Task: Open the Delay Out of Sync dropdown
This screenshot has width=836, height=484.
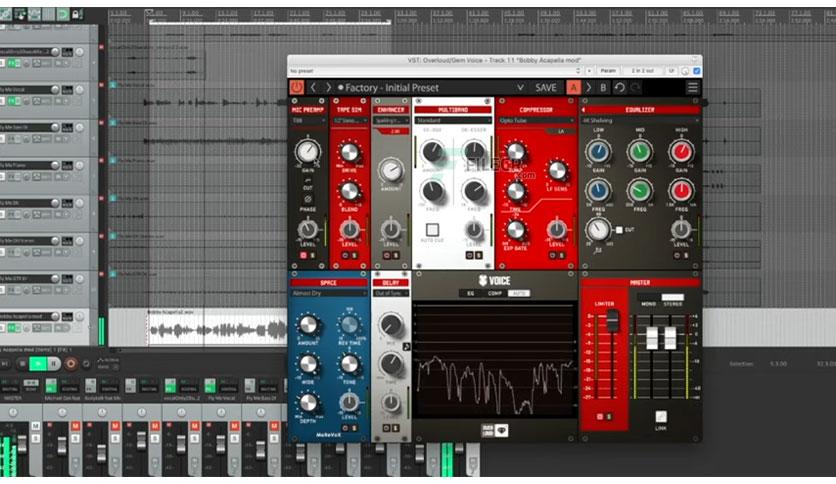Action: pos(391,294)
